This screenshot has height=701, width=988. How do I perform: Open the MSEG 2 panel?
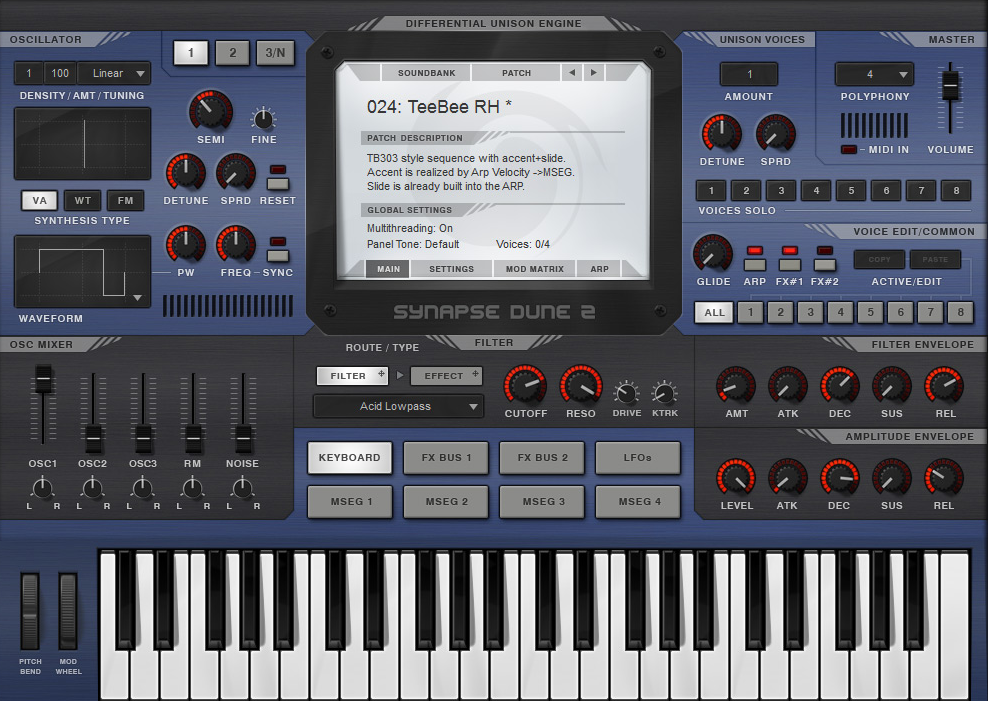coord(446,501)
